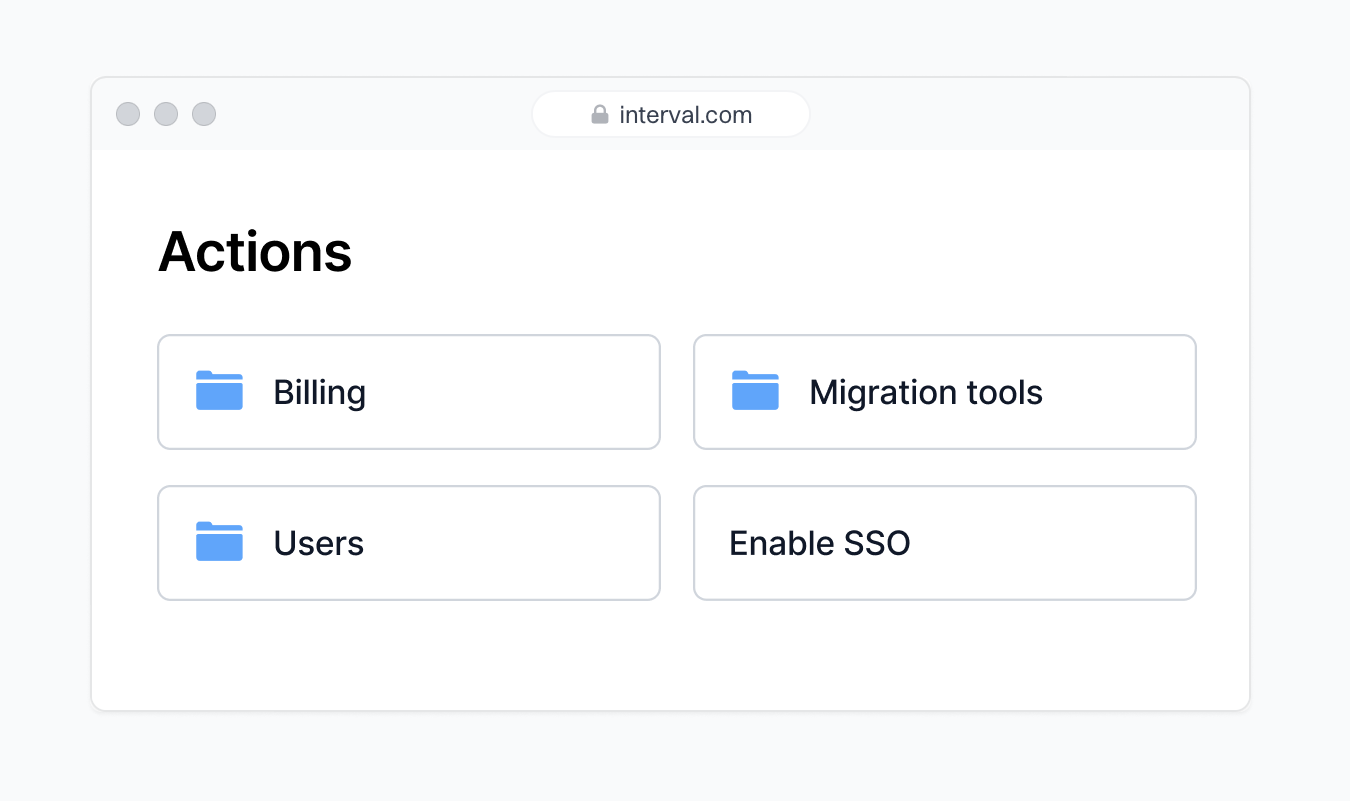Open the Migration tools category

[x=944, y=391]
